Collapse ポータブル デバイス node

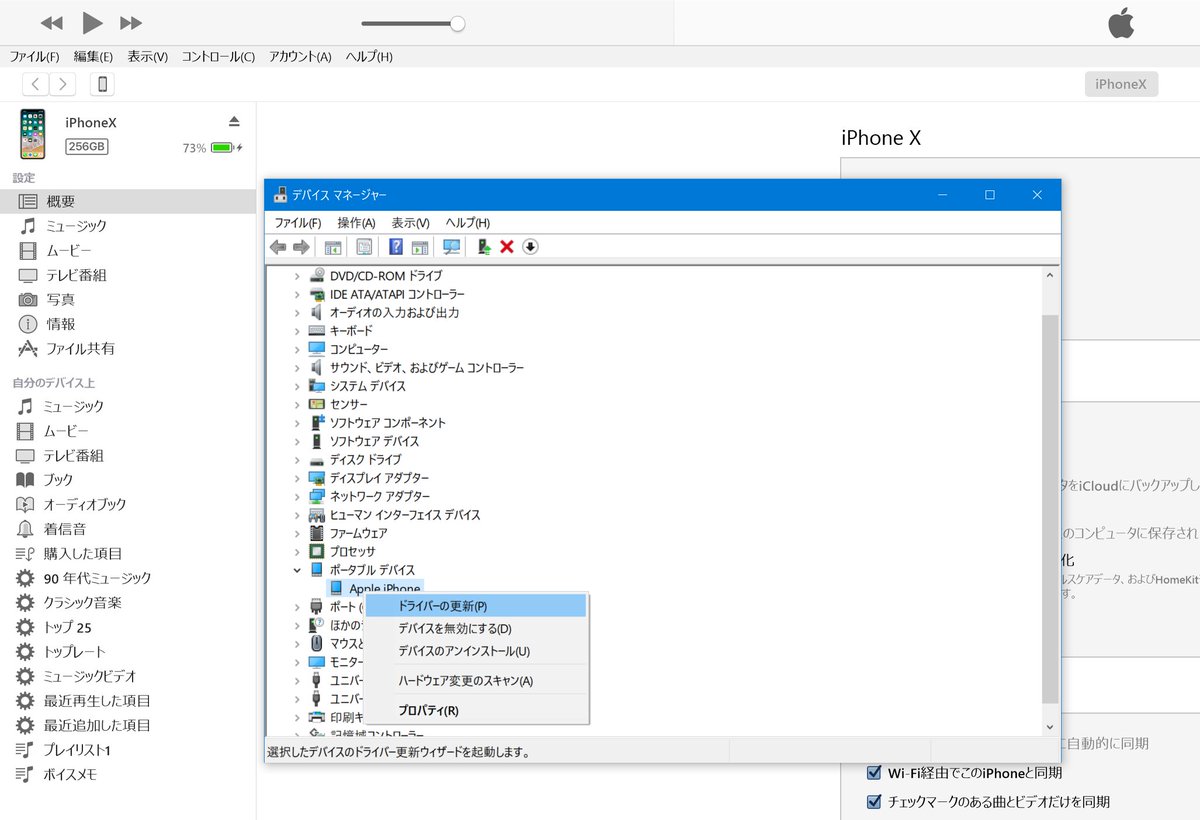click(x=297, y=570)
